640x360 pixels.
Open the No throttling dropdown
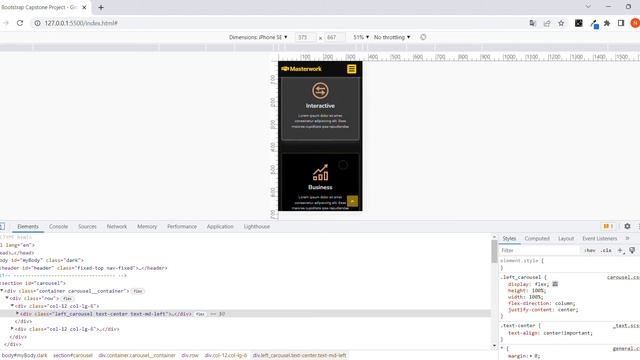pos(392,37)
